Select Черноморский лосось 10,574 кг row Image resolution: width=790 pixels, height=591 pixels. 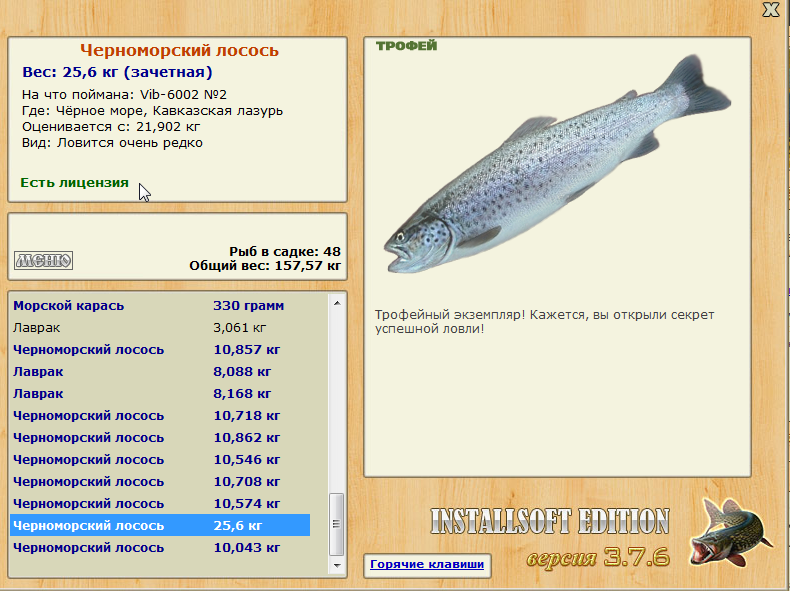click(x=160, y=504)
